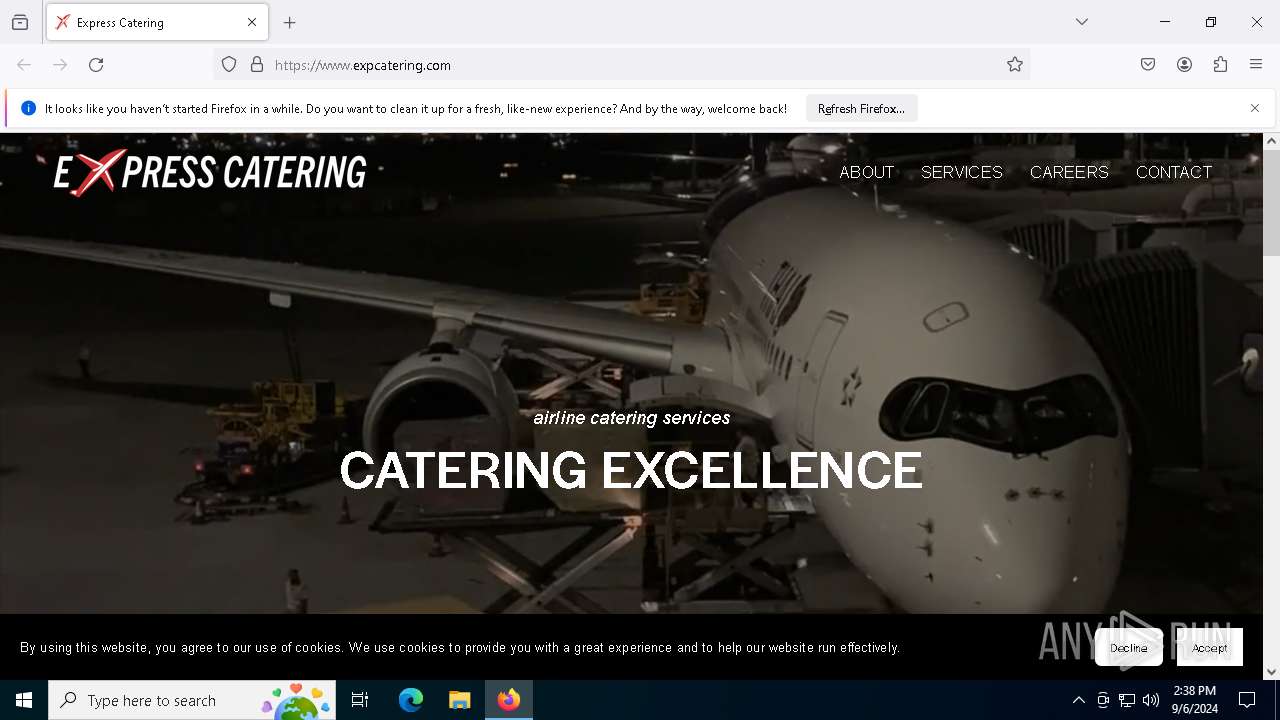Image resolution: width=1280 pixels, height=720 pixels.
Task: Click the airline catering services subtitle
Action: coord(632,418)
